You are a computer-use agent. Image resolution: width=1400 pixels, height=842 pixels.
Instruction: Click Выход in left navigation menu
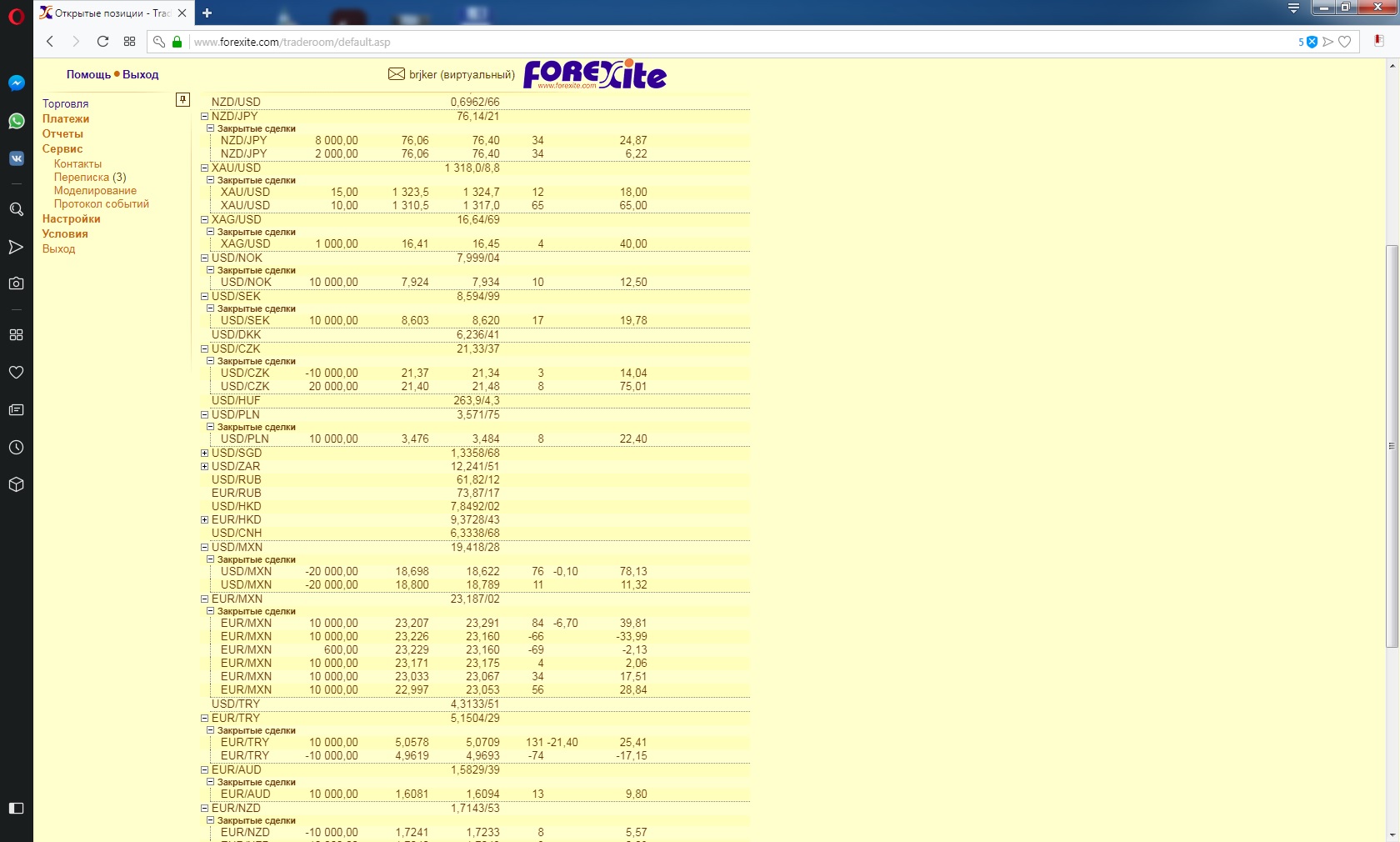pyautogui.click(x=58, y=248)
